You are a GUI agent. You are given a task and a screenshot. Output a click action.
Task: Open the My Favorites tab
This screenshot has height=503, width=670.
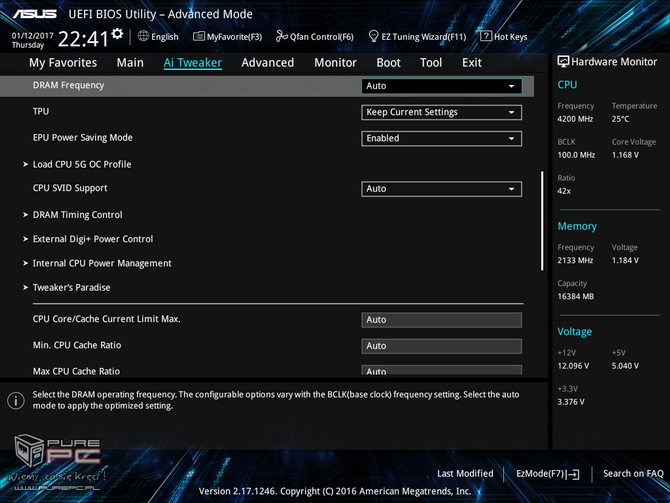point(63,63)
